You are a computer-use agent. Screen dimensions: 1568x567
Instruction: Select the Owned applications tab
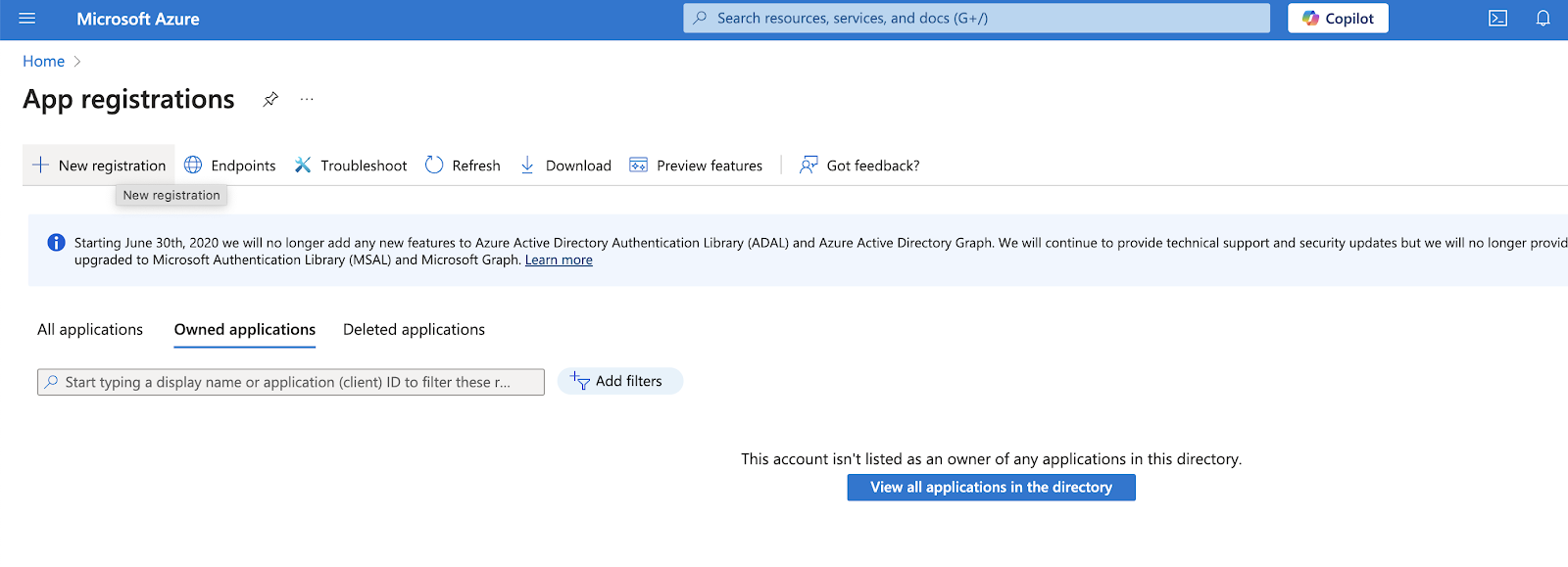pyautogui.click(x=245, y=330)
